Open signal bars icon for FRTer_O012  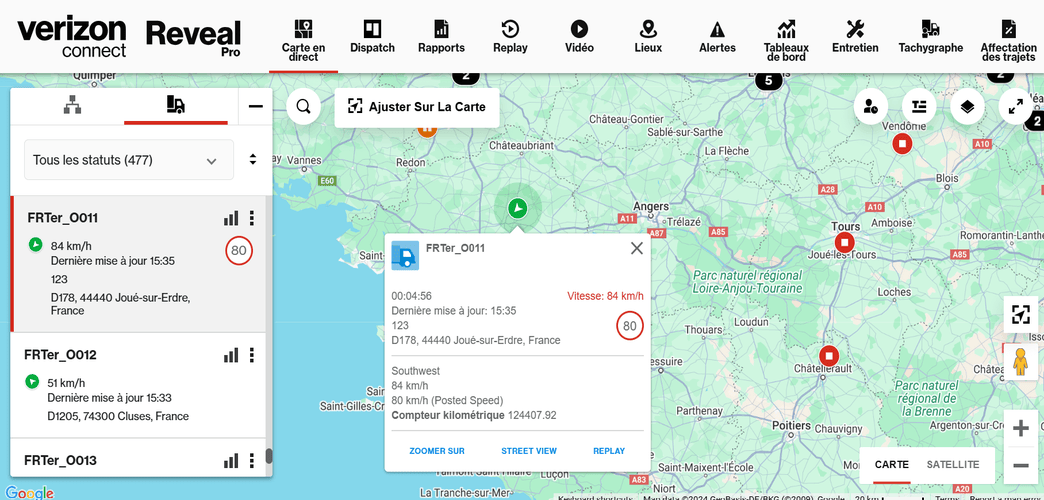coord(230,356)
